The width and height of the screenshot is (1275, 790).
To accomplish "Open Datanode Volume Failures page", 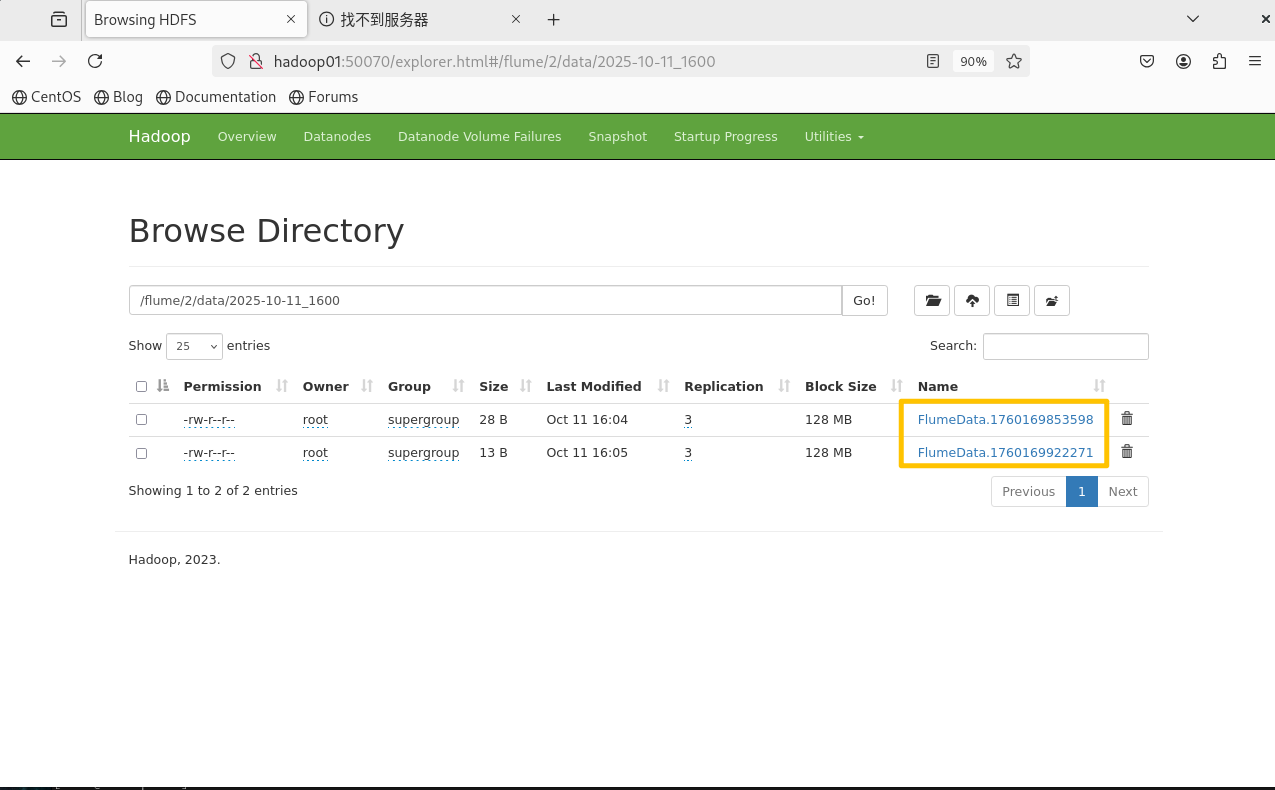I will click(479, 137).
